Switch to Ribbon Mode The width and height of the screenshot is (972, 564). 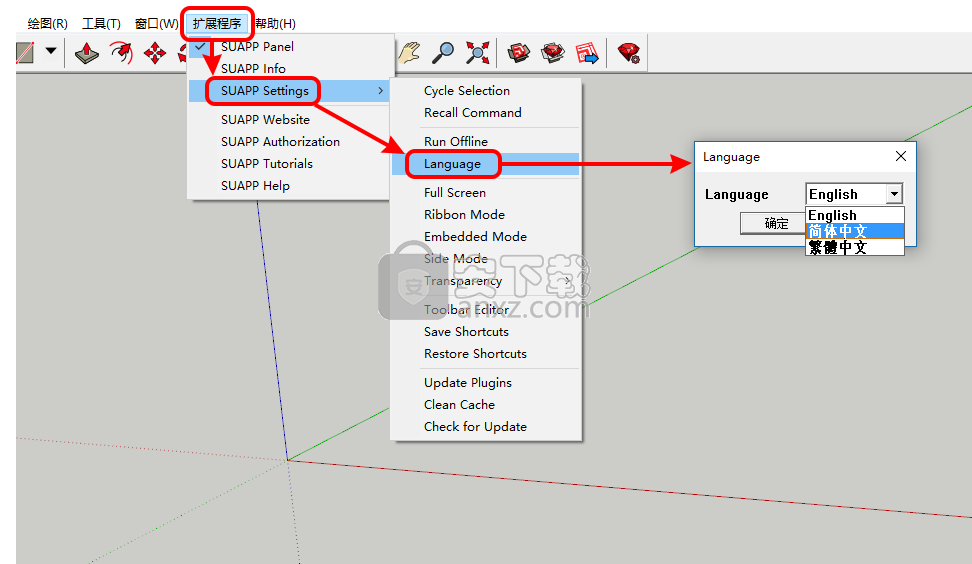point(486,214)
